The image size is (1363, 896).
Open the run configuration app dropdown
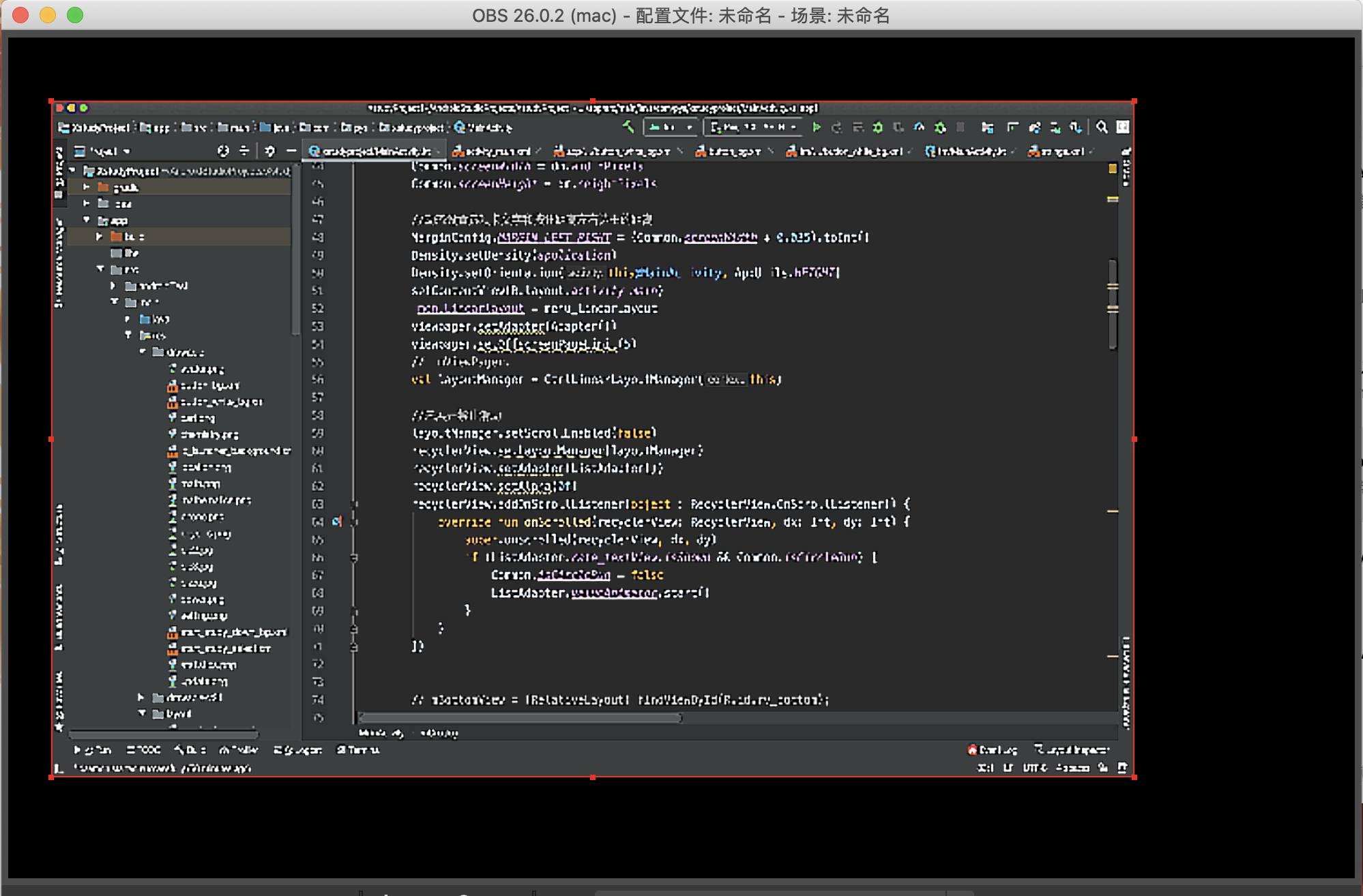pyautogui.click(x=671, y=128)
